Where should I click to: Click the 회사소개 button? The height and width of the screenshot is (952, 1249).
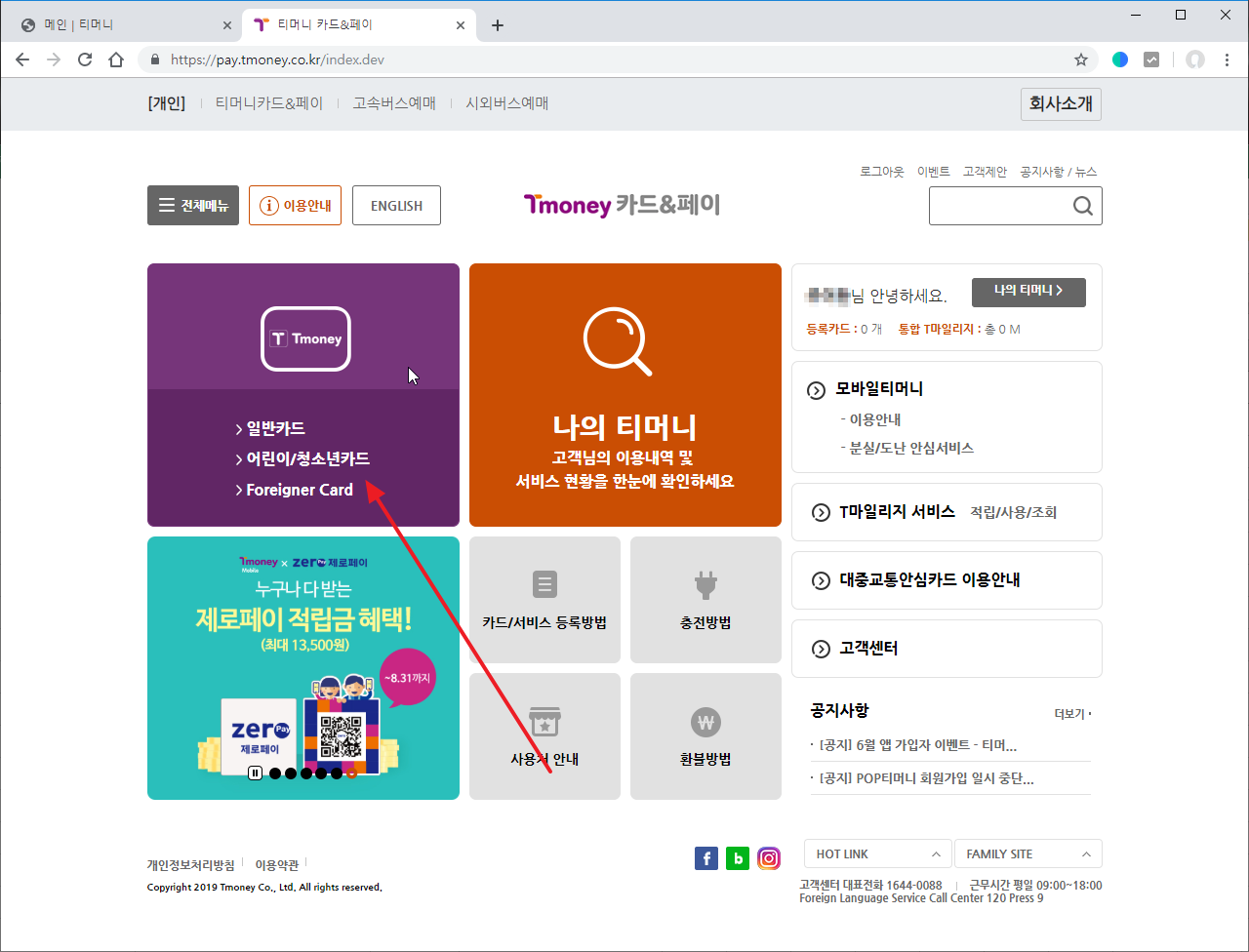[x=1062, y=104]
